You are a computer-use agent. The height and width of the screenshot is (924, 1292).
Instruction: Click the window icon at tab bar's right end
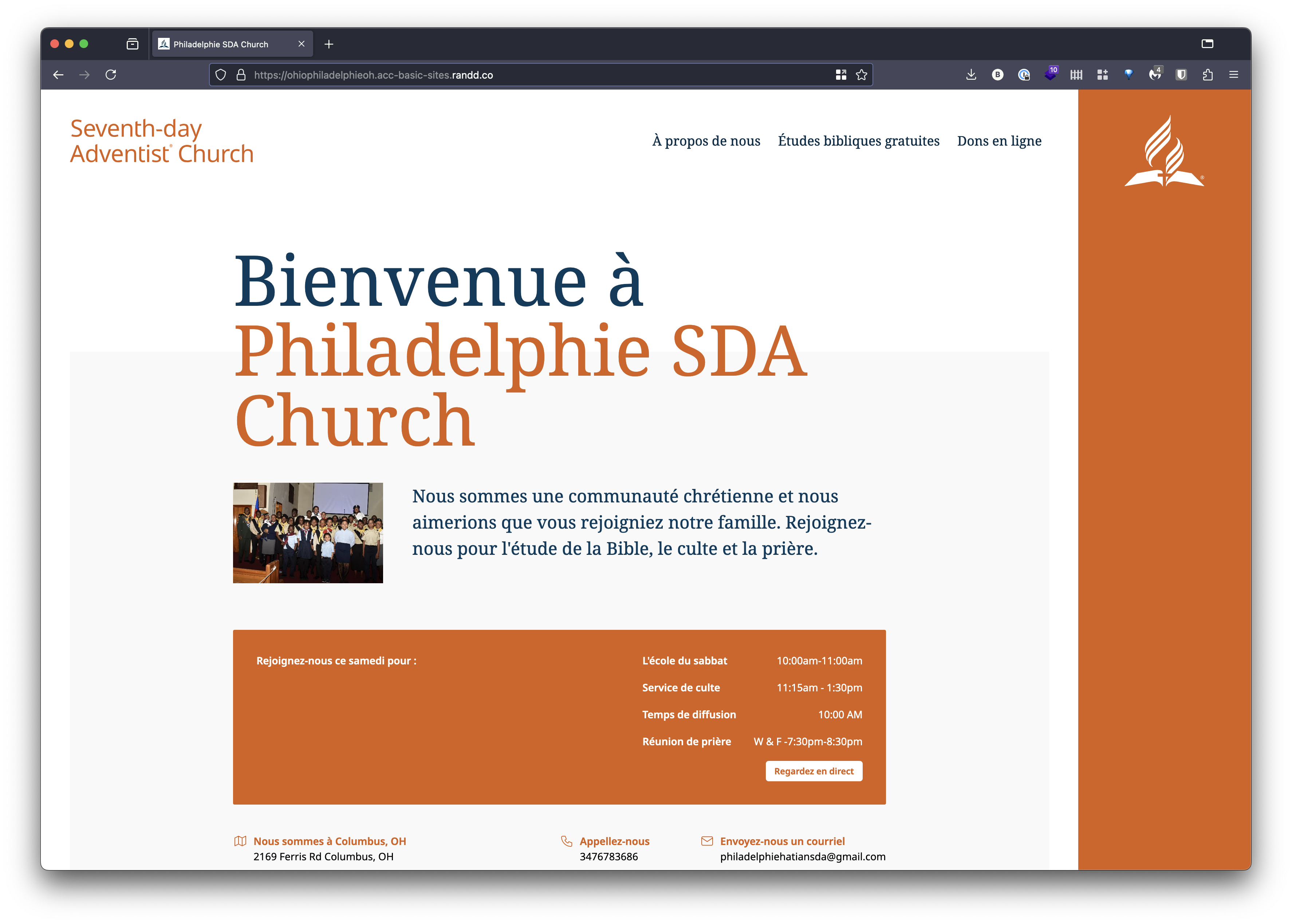pyautogui.click(x=1207, y=44)
